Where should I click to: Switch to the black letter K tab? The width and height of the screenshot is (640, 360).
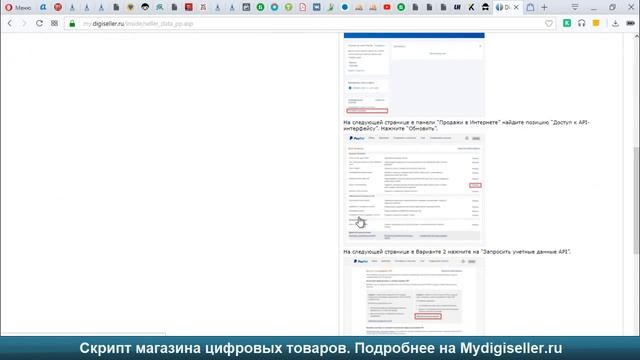tap(471, 7)
